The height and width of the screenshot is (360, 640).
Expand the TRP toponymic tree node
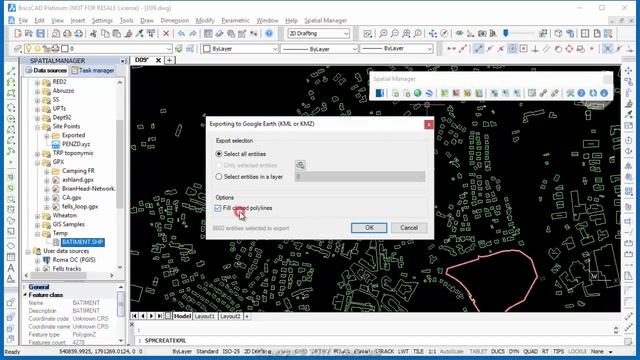(x=37, y=154)
